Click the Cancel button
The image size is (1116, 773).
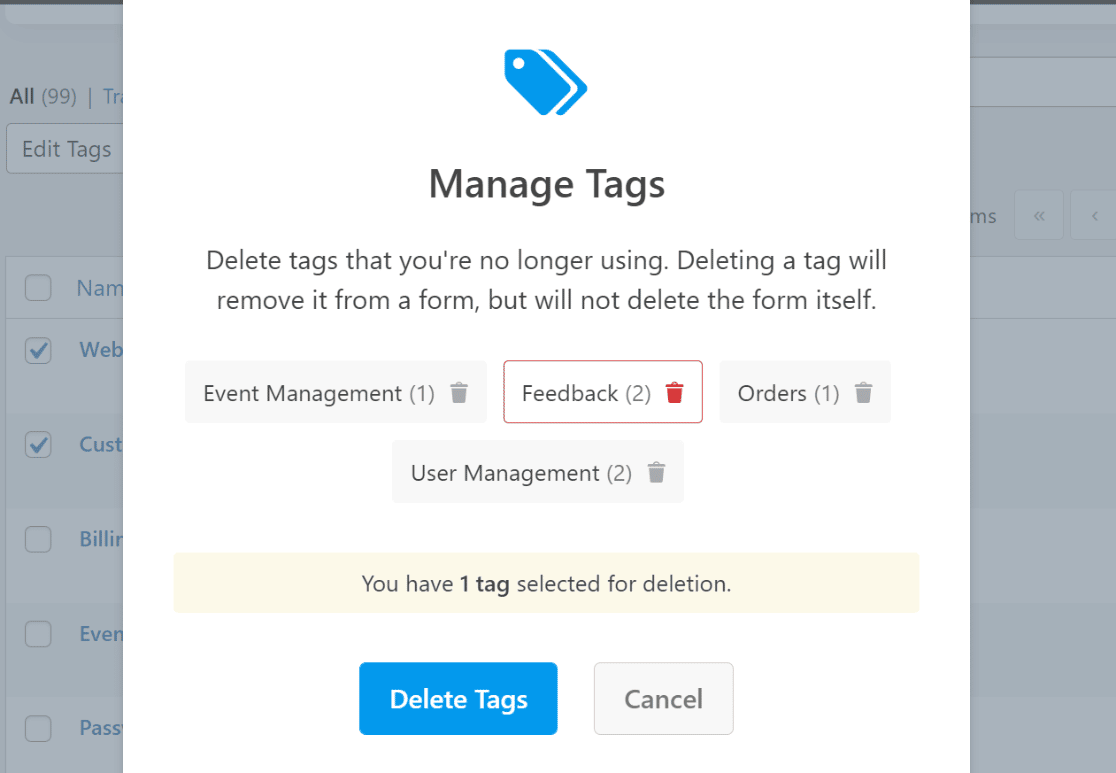click(663, 698)
